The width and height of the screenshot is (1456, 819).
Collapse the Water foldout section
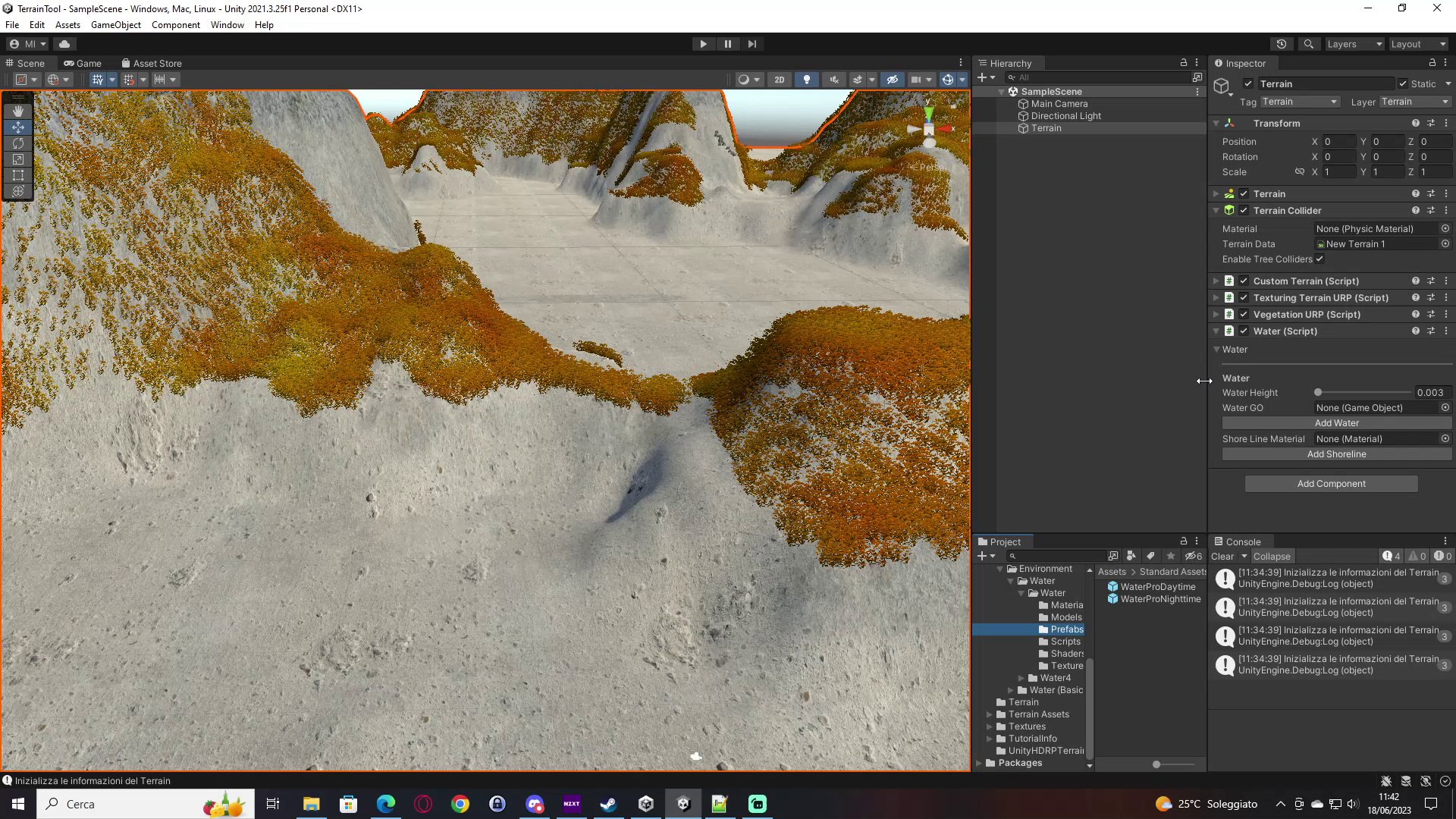(1216, 350)
